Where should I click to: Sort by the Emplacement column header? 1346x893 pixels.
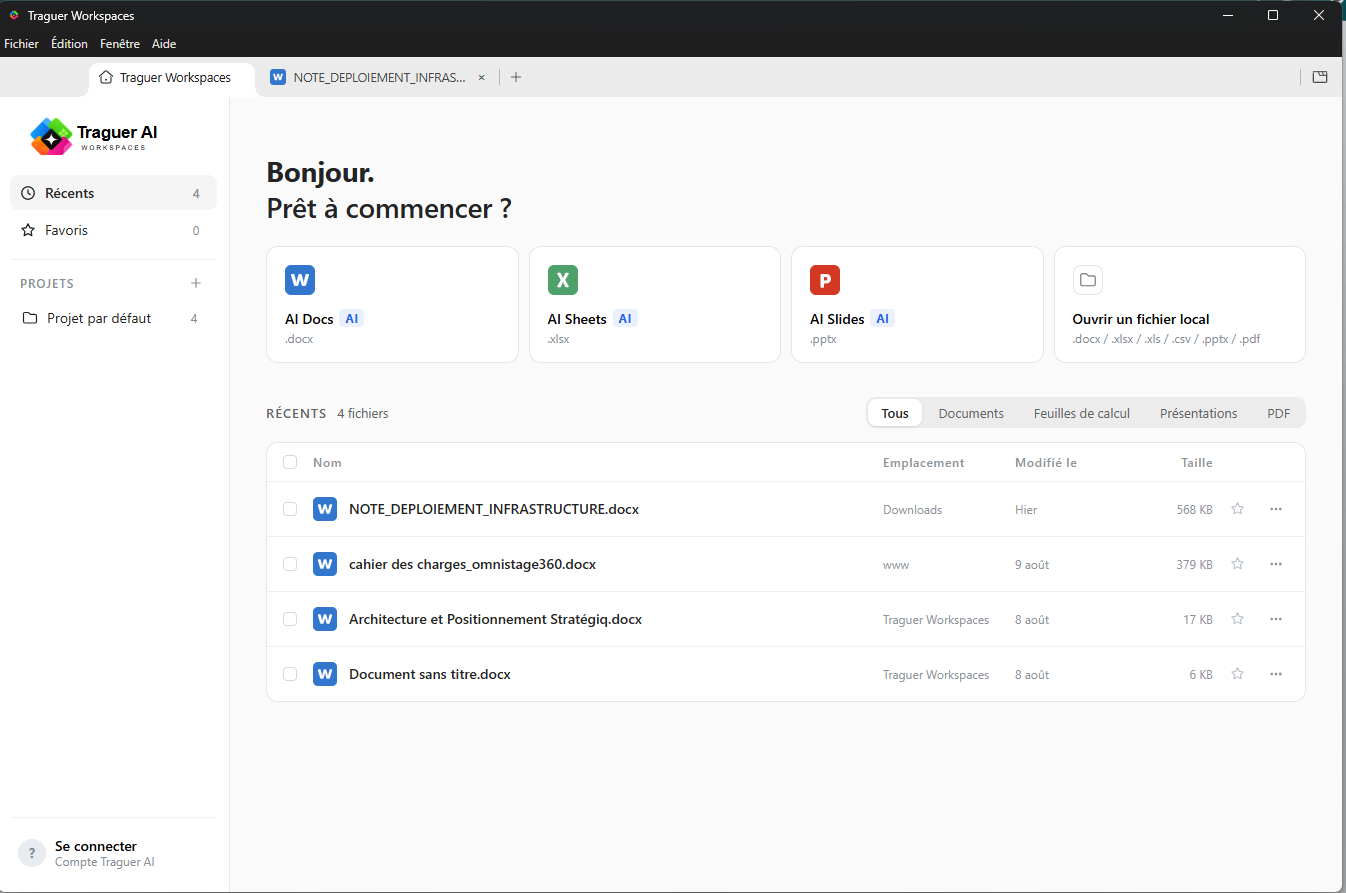point(923,462)
